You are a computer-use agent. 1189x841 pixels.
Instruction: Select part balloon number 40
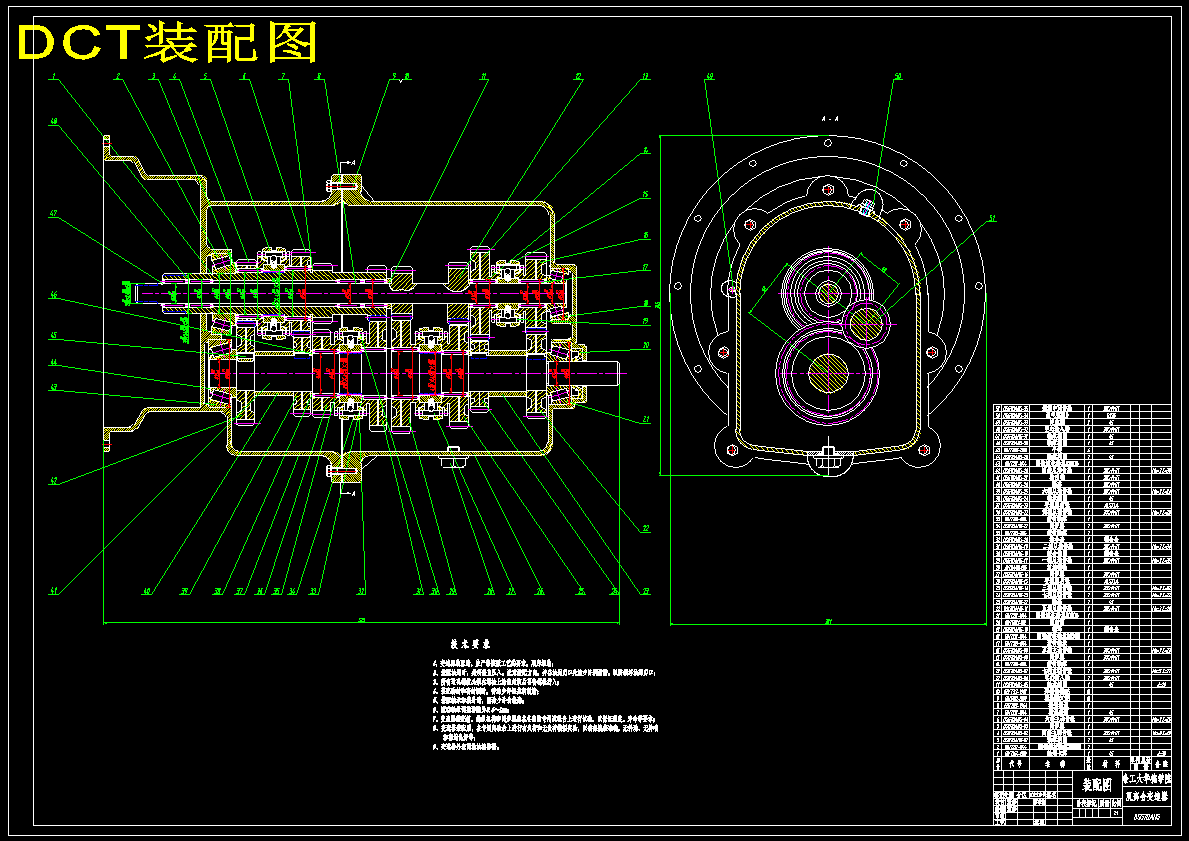coord(147,591)
